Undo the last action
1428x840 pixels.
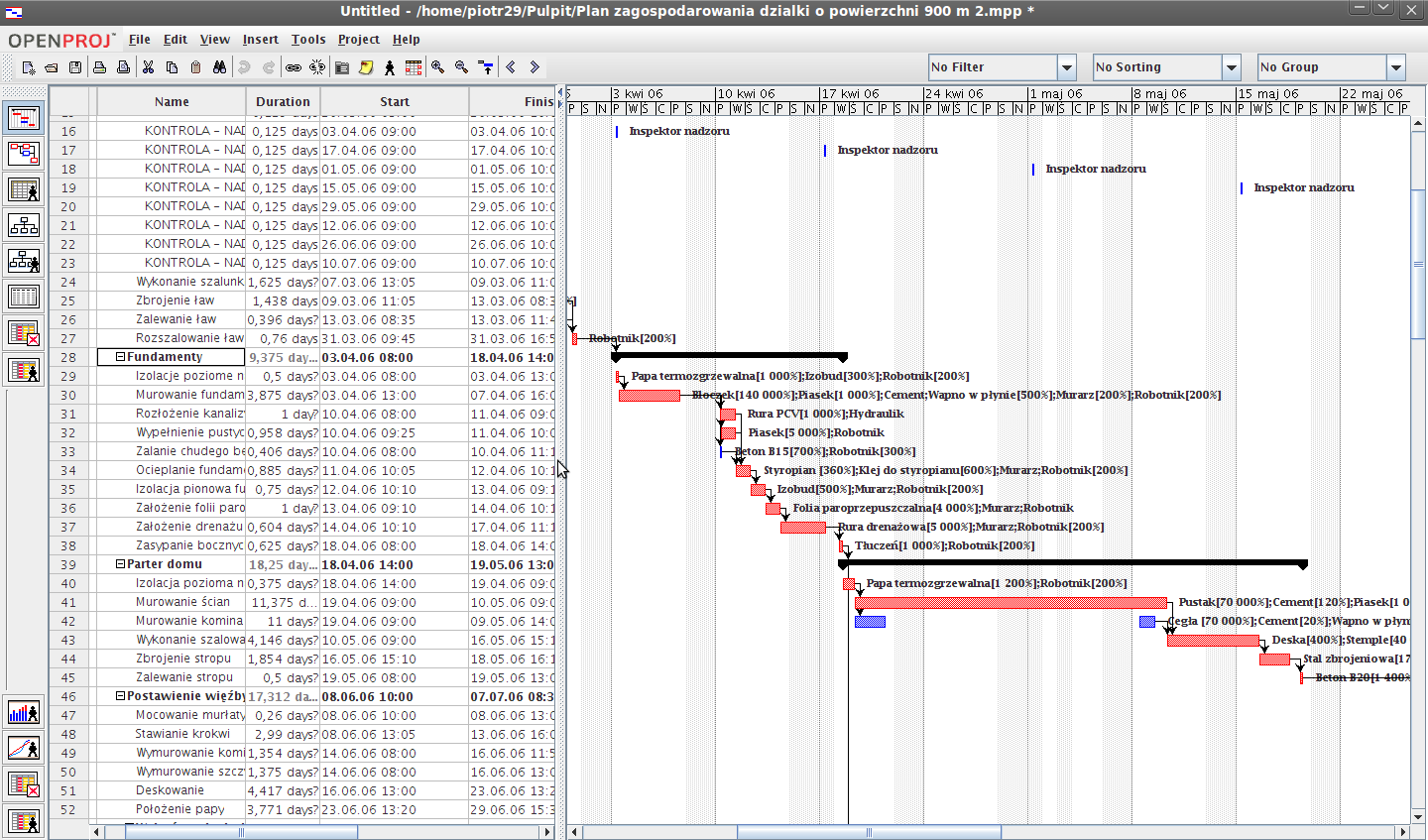click(x=244, y=67)
